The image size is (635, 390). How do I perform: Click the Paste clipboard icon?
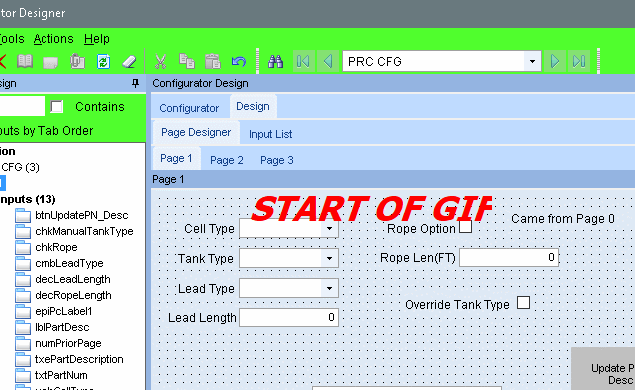click(213, 62)
